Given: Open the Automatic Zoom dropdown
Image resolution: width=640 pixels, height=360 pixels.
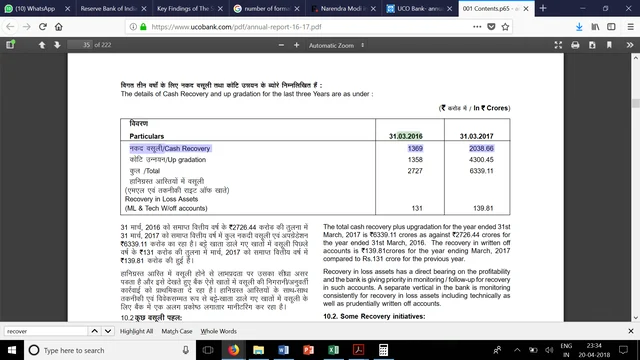Looking at the screenshot, I should tap(336, 45).
